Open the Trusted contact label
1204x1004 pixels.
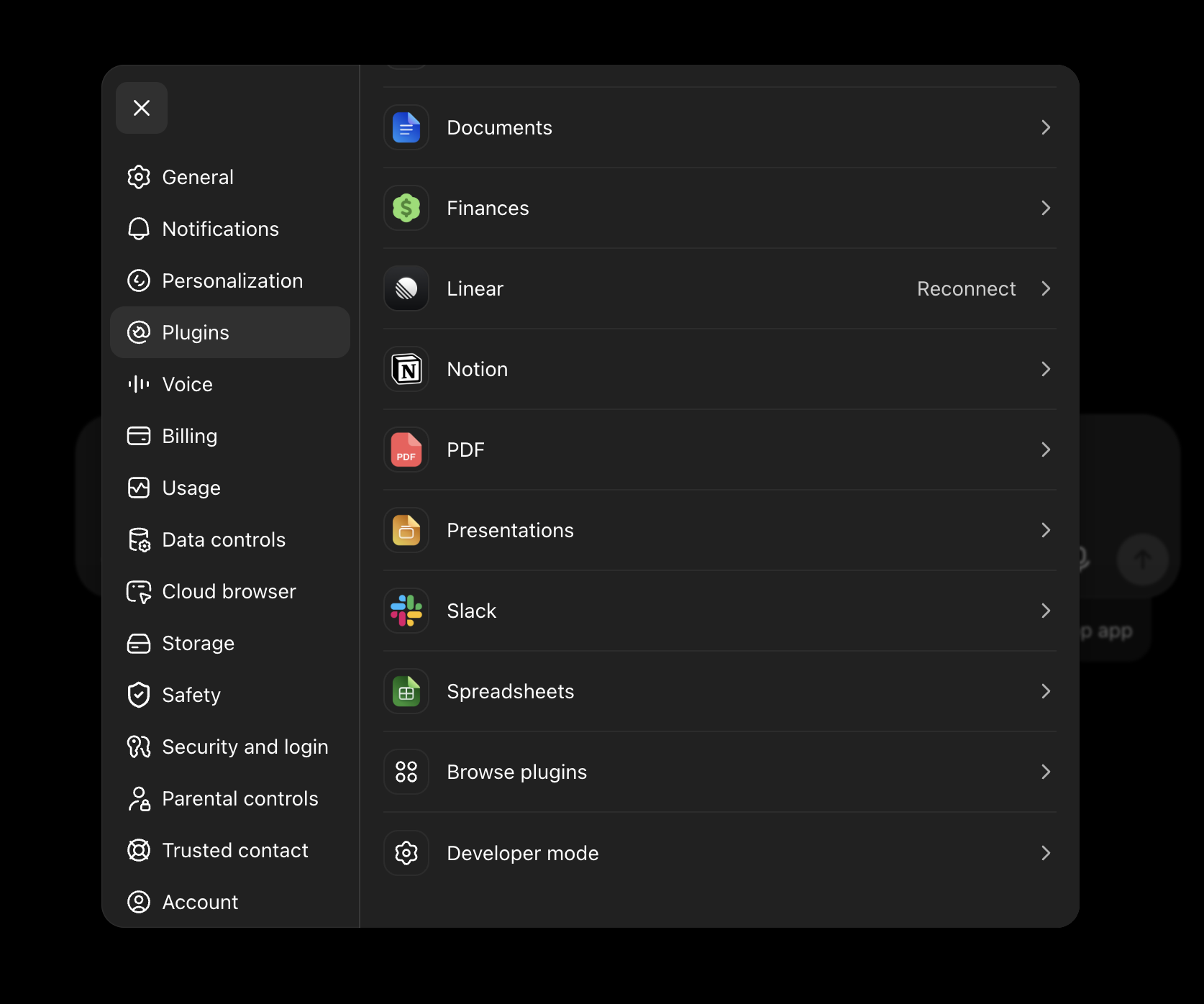coord(235,850)
